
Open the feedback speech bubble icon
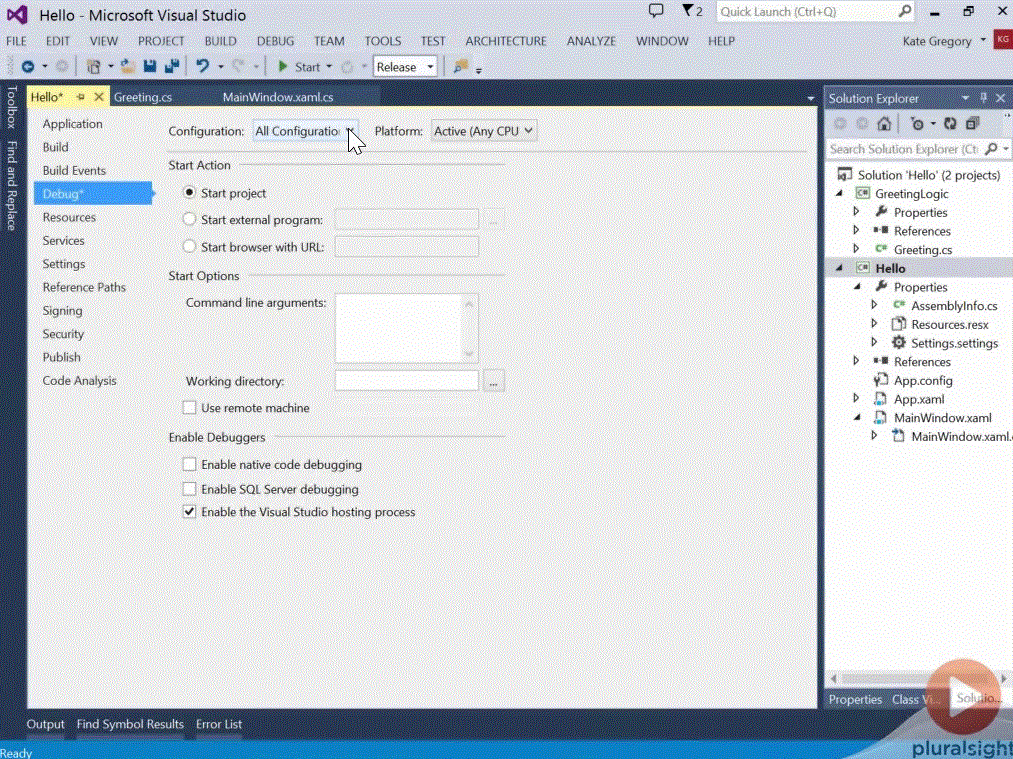tap(656, 11)
